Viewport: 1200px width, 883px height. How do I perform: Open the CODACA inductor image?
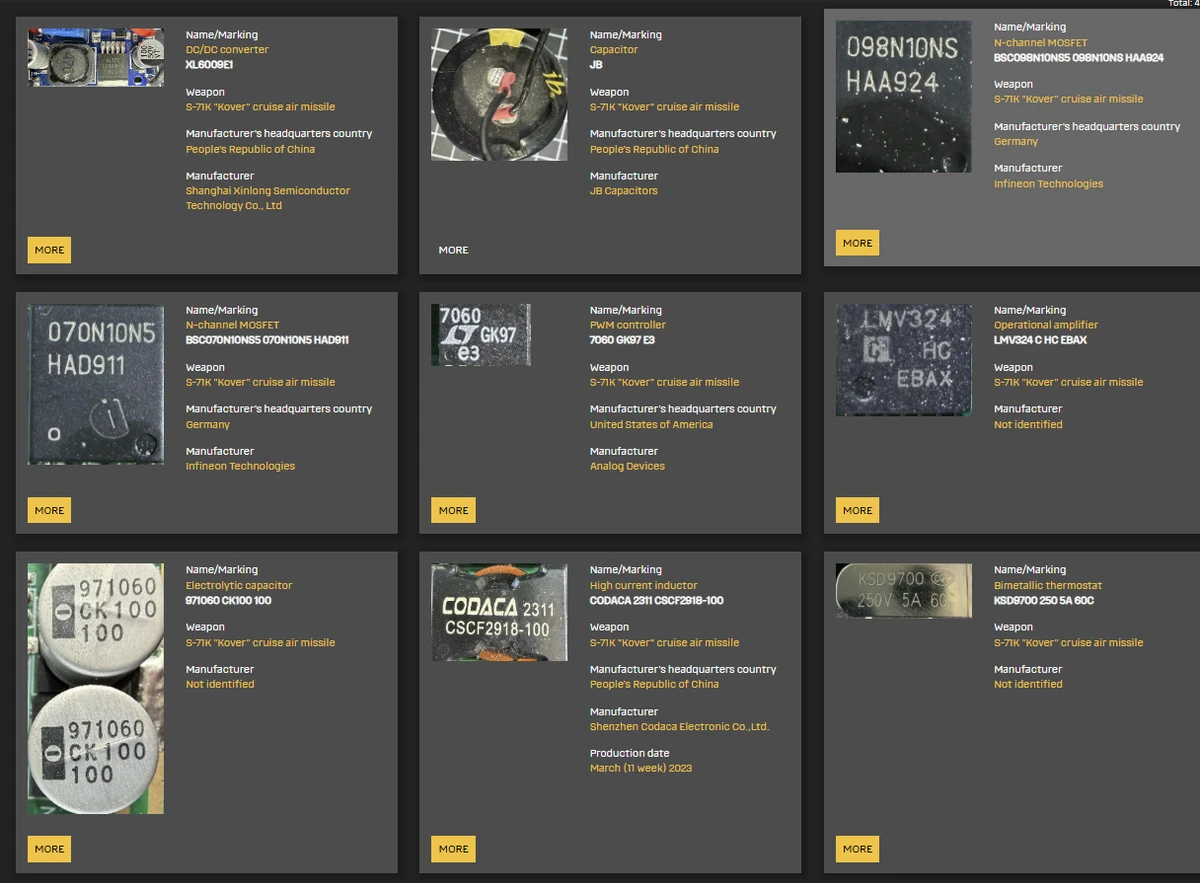coord(499,612)
